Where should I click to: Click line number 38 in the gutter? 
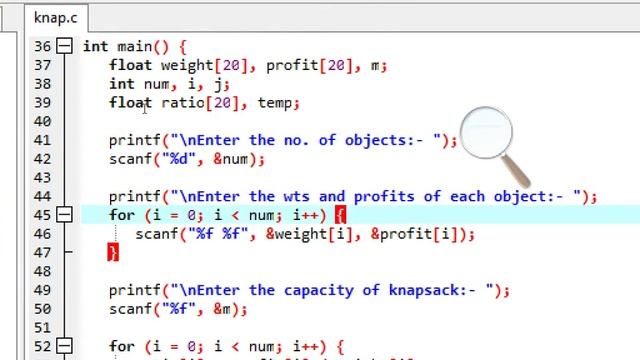pyautogui.click(x=42, y=84)
